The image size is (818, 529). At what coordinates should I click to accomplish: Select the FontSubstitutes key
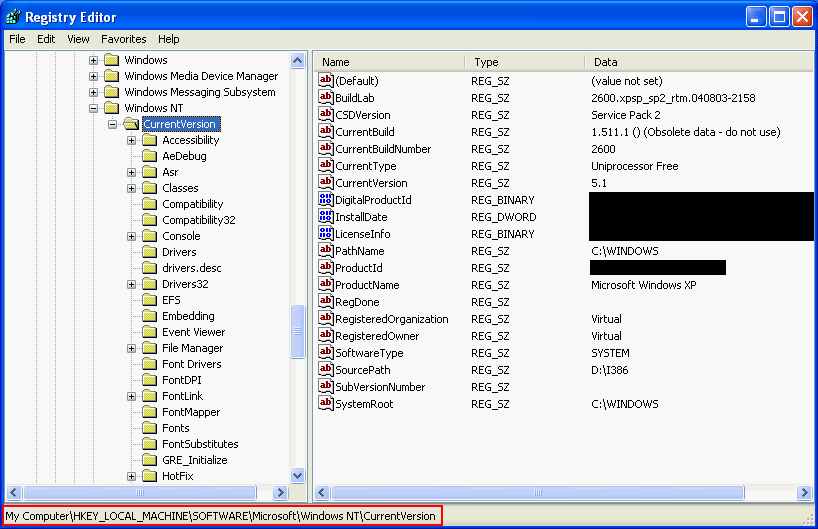(200, 444)
